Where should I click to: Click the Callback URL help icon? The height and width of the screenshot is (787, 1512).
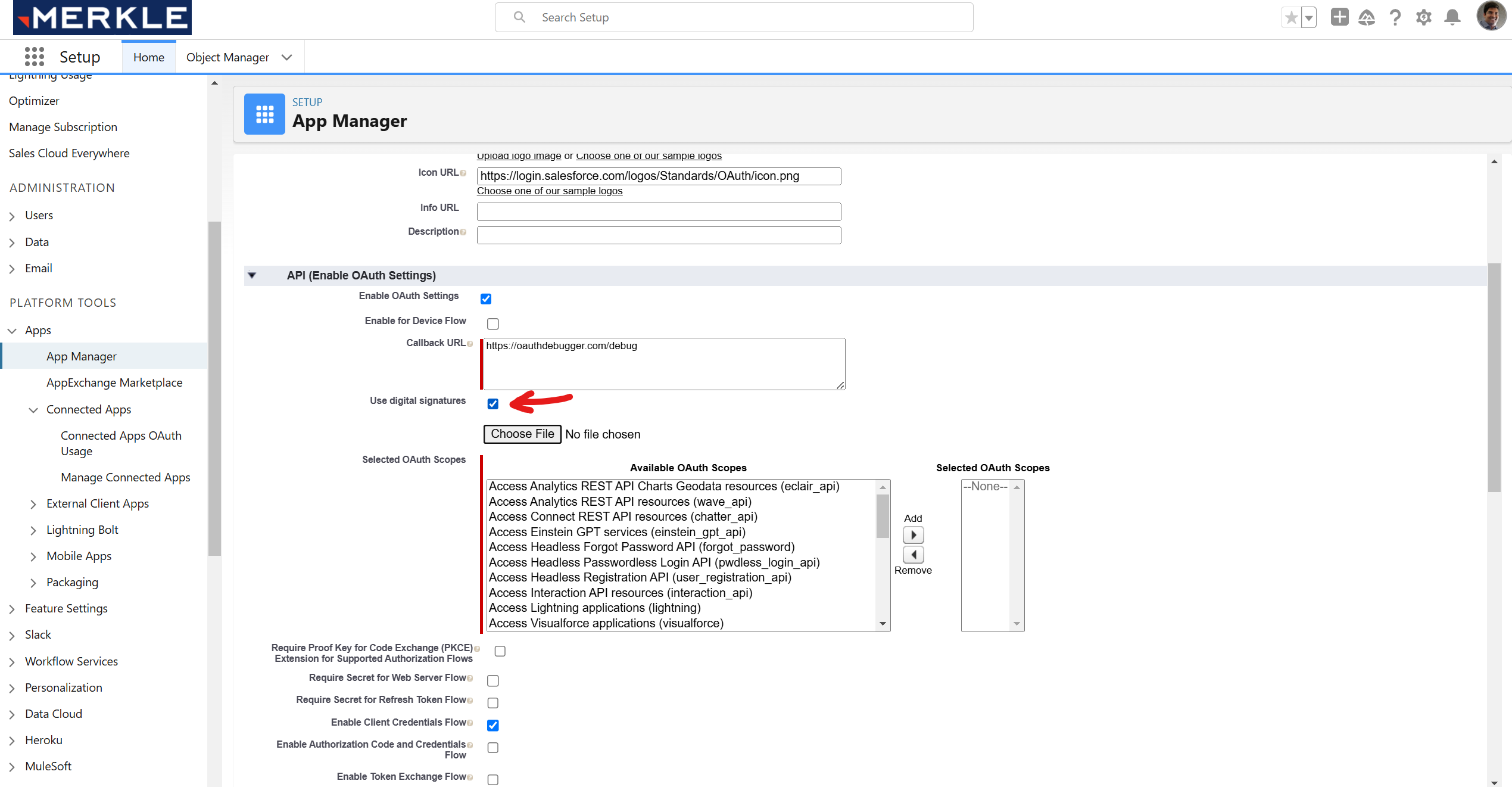pyautogui.click(x=470, y=344)
